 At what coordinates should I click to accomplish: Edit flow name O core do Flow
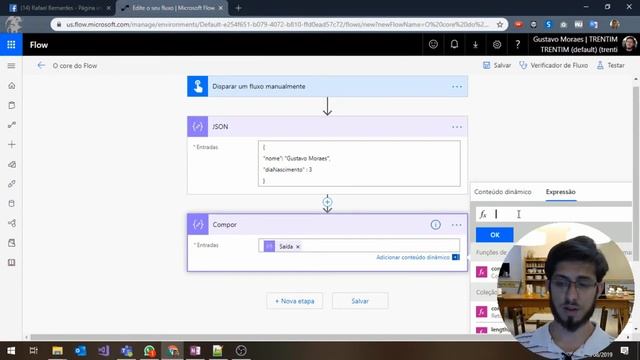coord(75,66)
